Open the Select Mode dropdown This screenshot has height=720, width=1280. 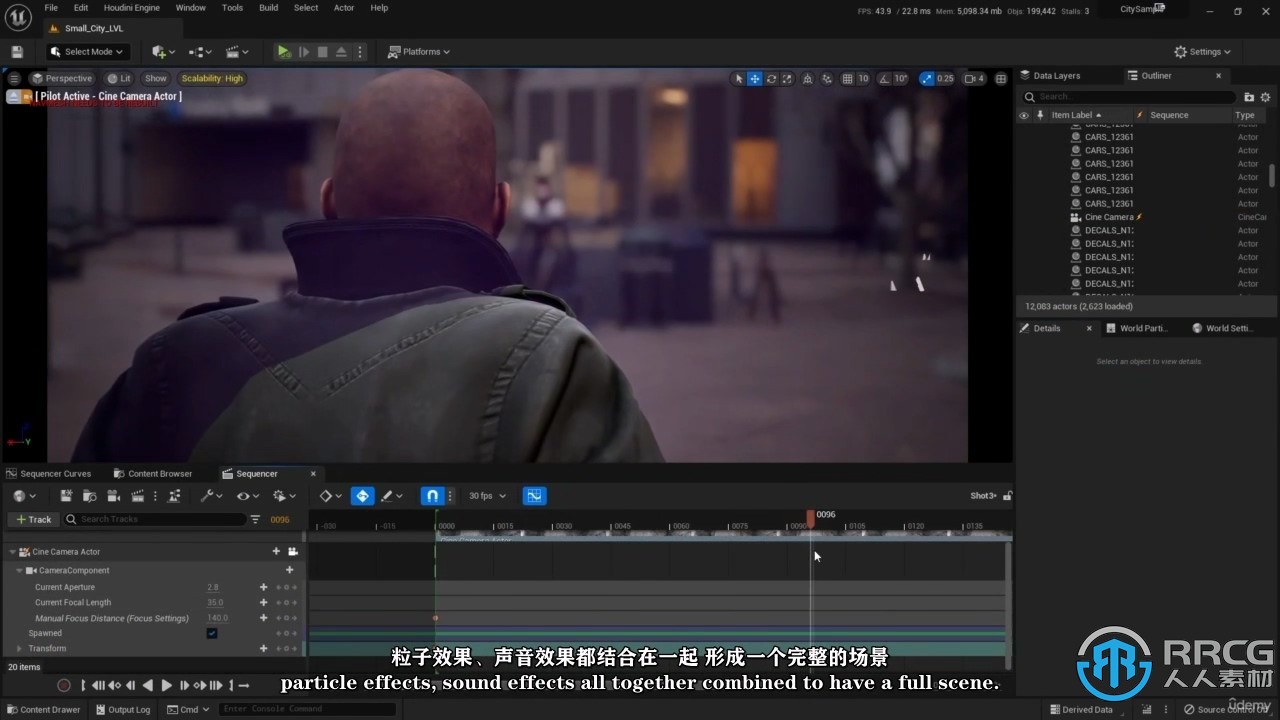pos(87,52)
